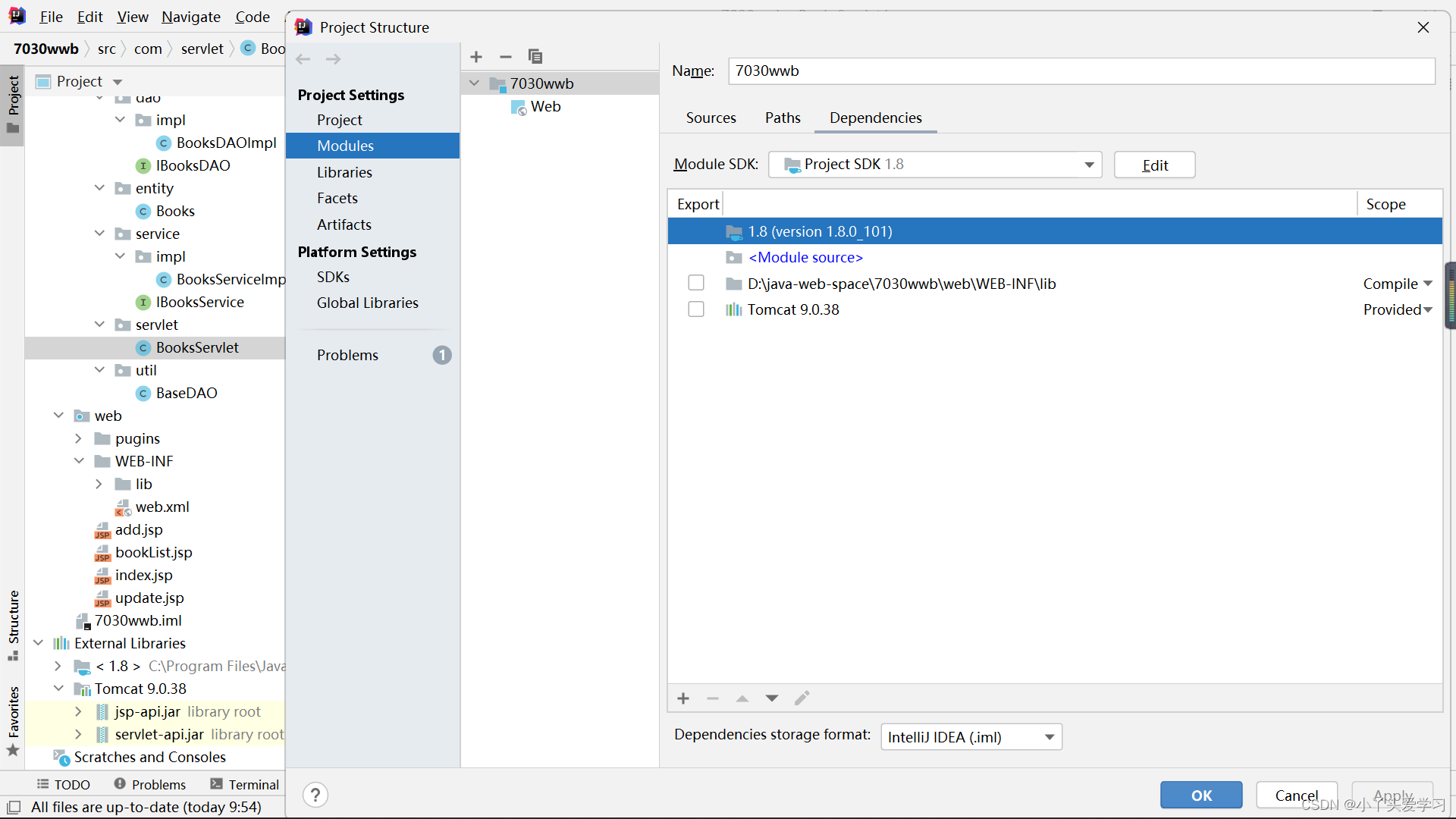Open the Navigate menu
This screenshot has width=1456, height=819.
[191, 17]
